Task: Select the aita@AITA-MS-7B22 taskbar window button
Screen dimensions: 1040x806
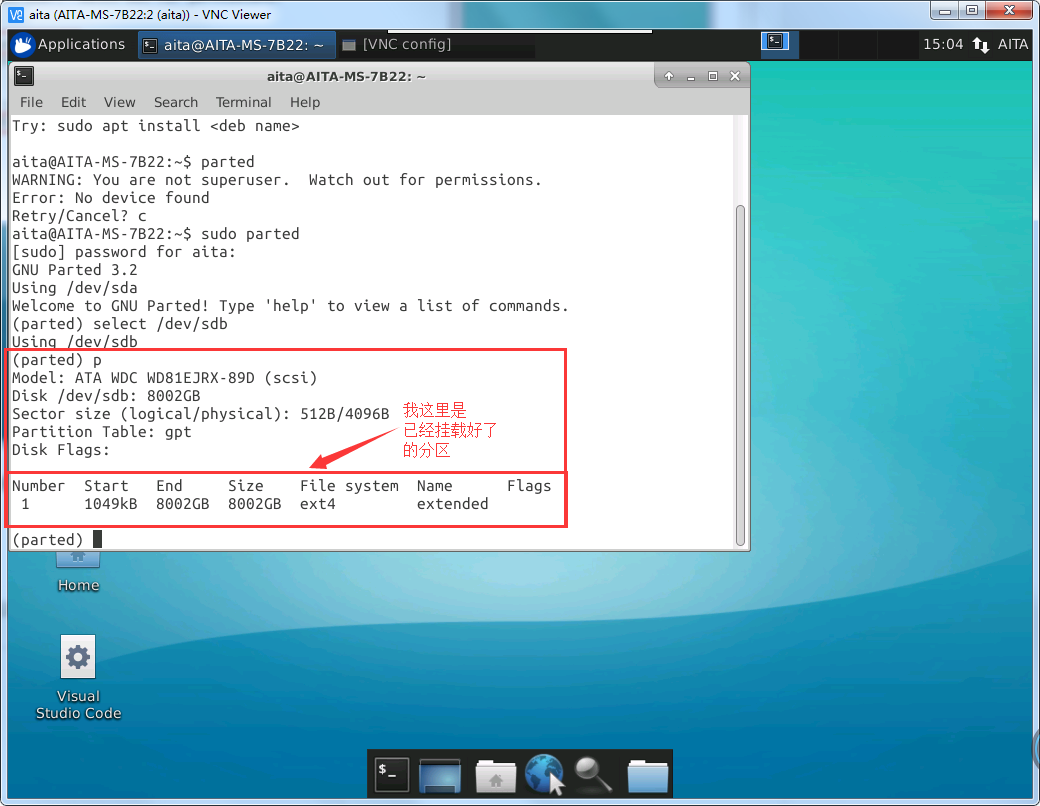Action: [236, 44]
